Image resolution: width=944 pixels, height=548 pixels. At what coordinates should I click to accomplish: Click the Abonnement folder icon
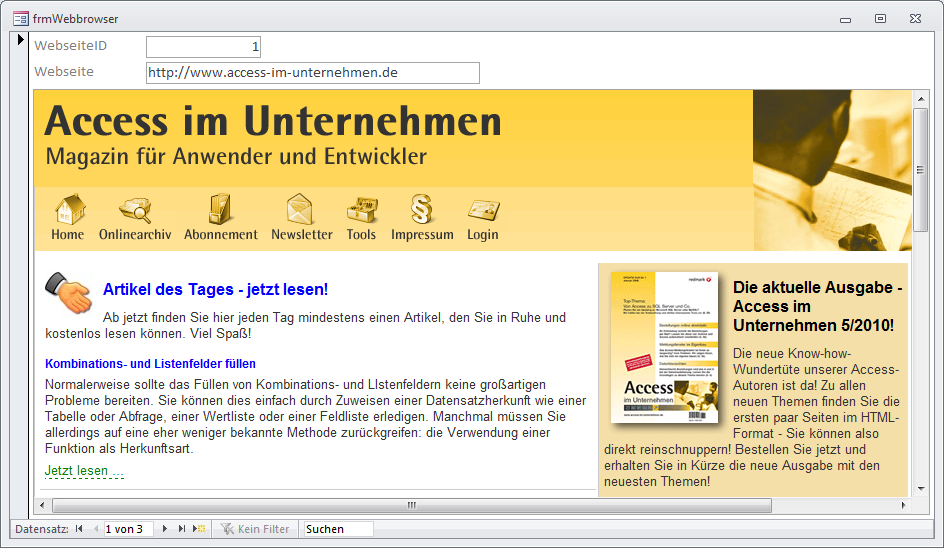[x=220, y=210]
